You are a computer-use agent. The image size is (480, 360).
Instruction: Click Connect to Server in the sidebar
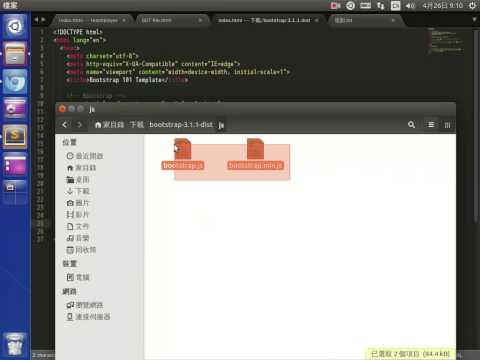tap(88, 317)
